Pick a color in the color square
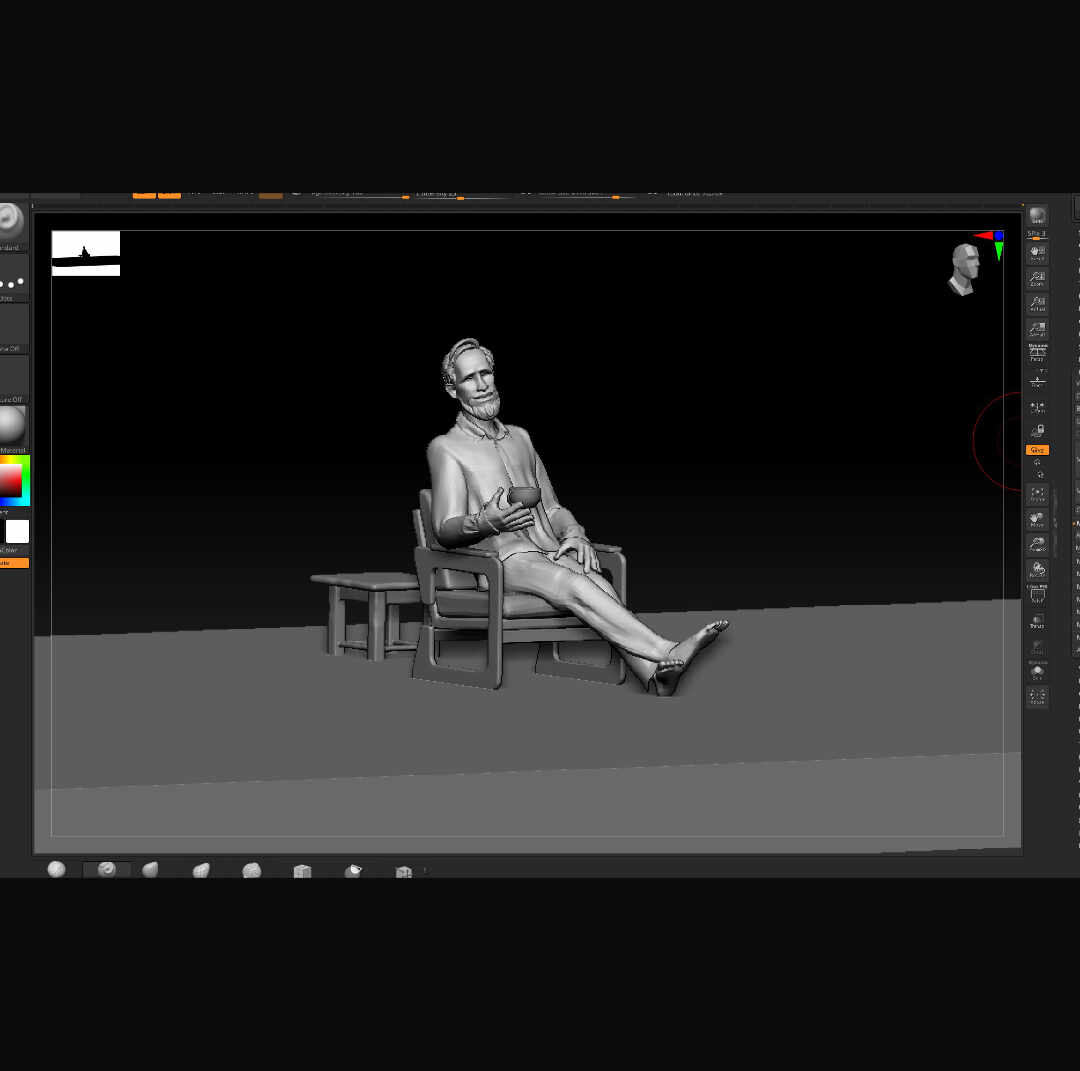This screenshot has height=1071, width=1080. pyautogui.click(x=11, y=480)
